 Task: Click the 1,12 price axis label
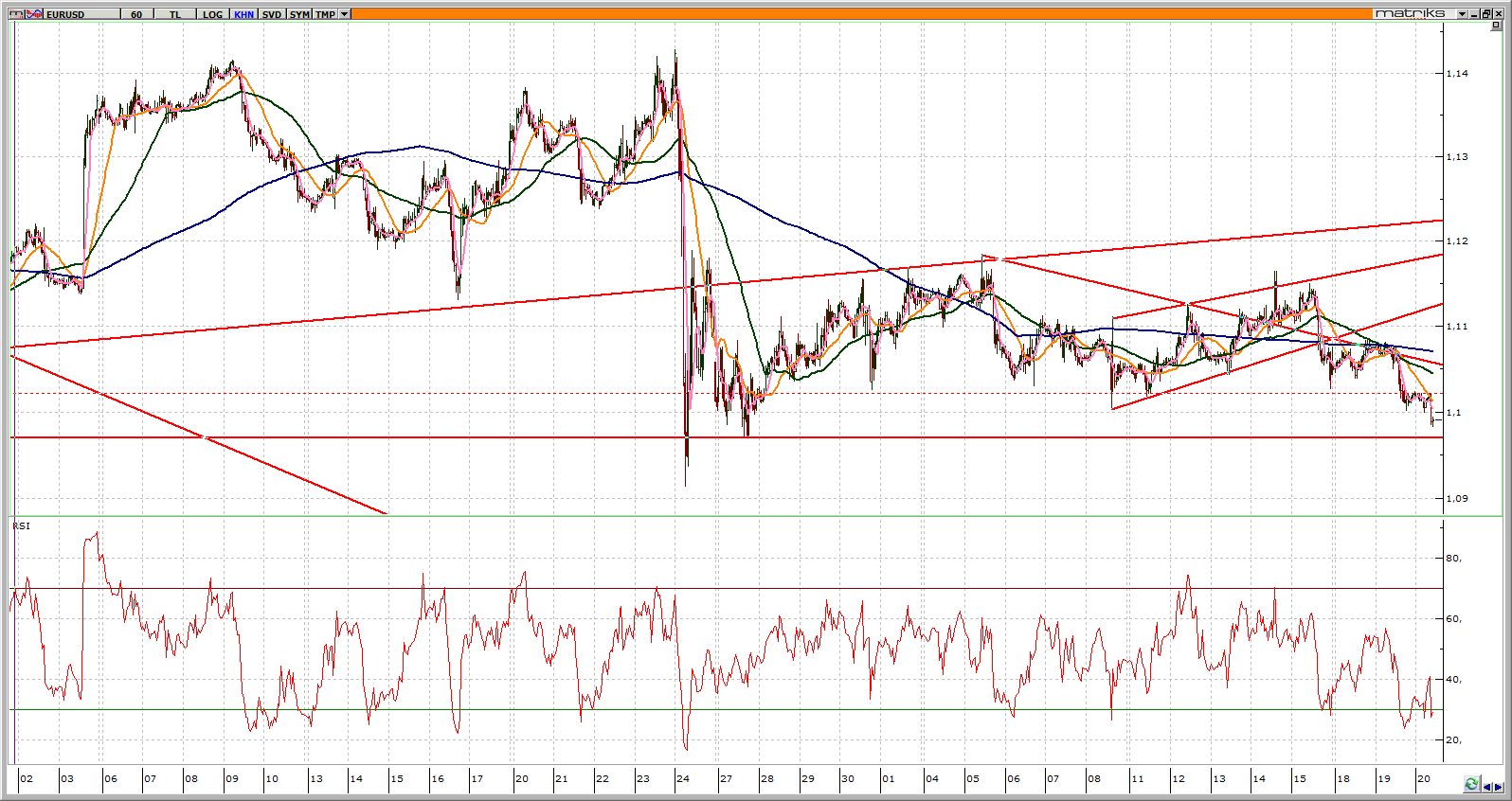1457,240
